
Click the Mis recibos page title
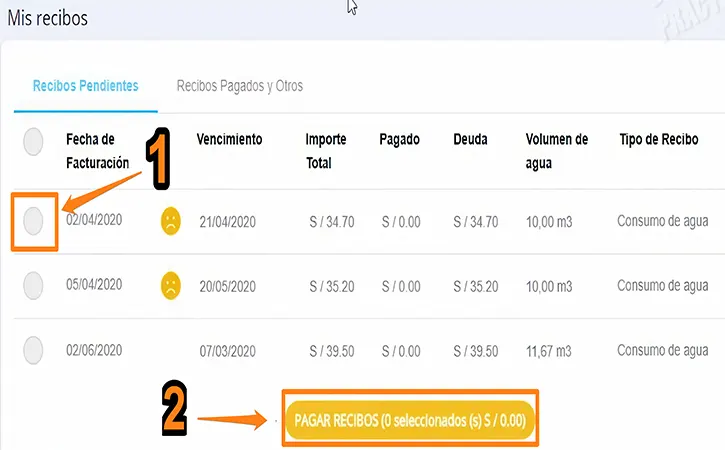tap(48, 18)
